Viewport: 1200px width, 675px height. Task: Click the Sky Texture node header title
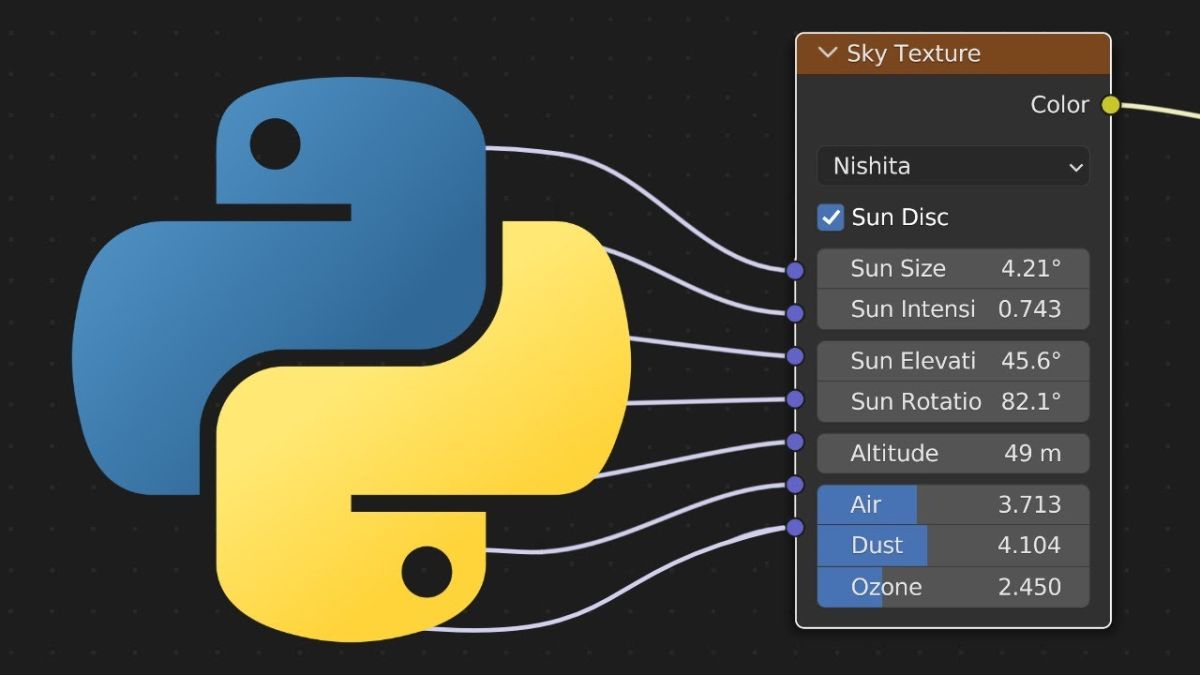point(913,53)
